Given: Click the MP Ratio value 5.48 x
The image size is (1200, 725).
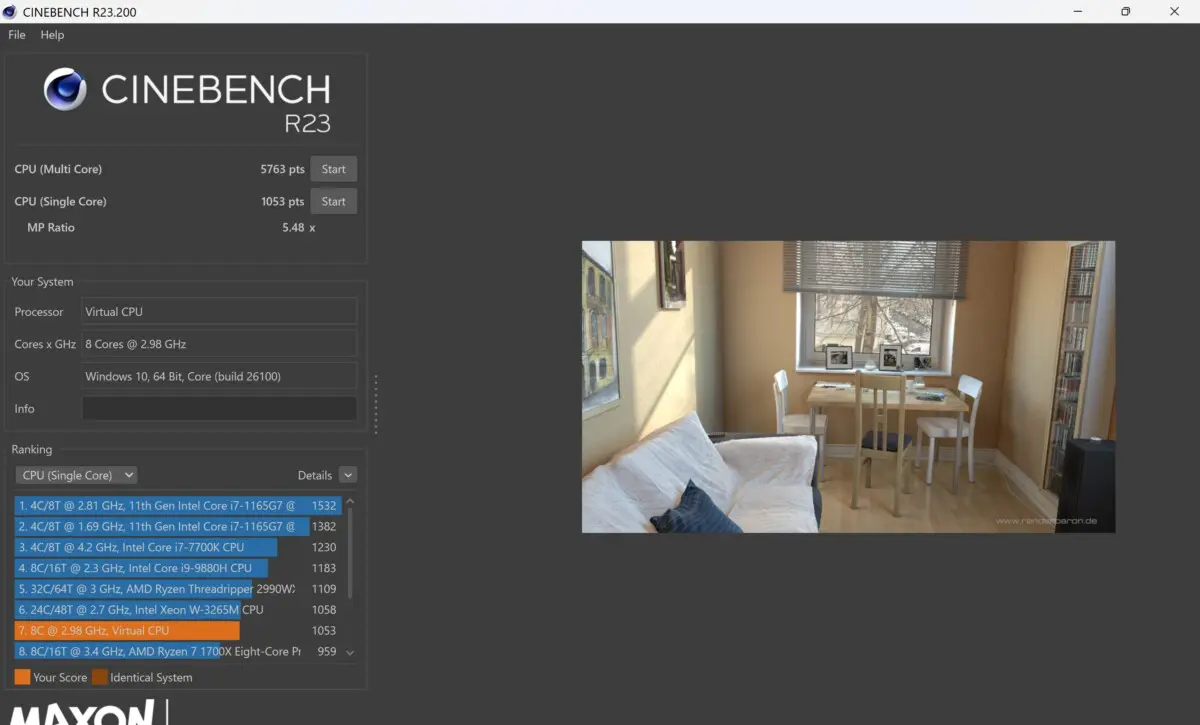Looking at the screenshot, I should pyautogui.click(x=299, y=228).
